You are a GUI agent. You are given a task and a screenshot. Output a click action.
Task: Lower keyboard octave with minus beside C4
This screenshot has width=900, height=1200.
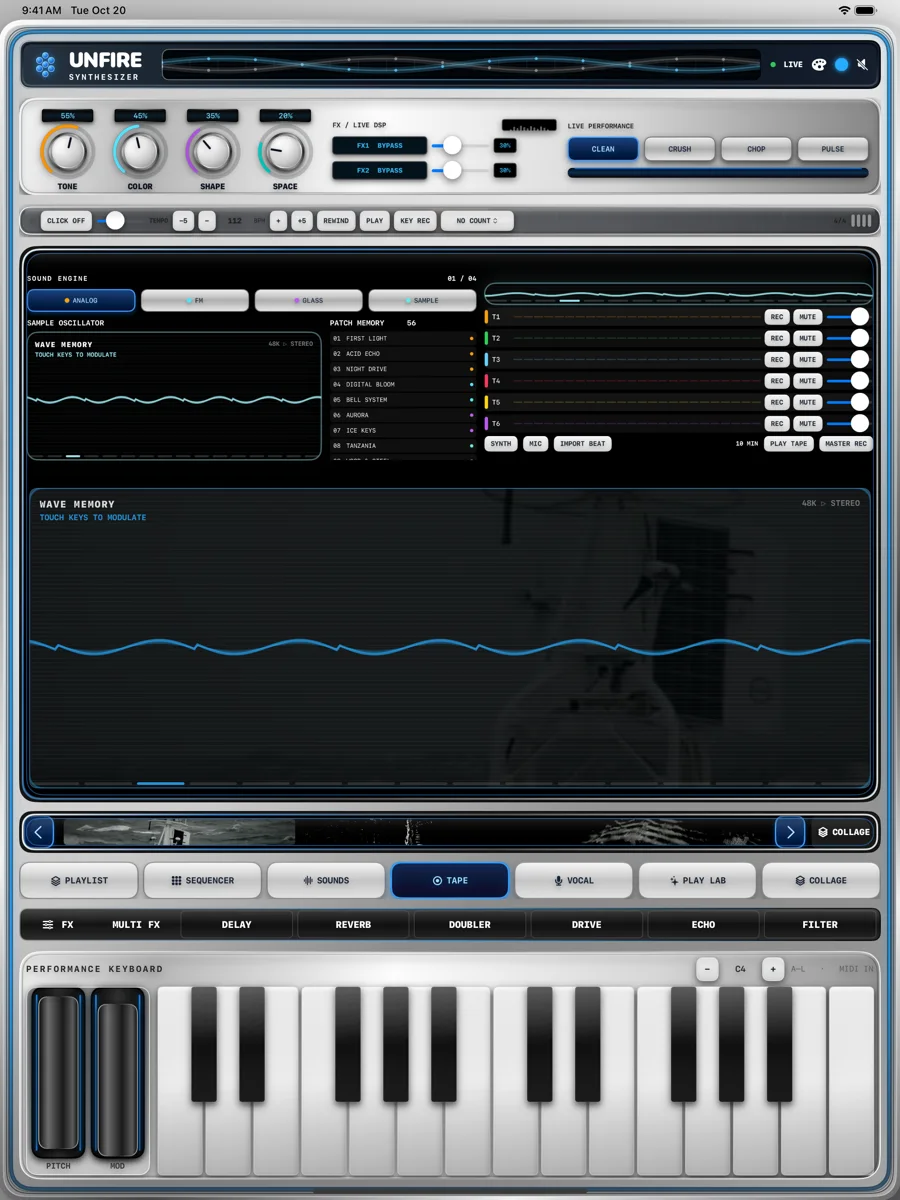point(707,969)
